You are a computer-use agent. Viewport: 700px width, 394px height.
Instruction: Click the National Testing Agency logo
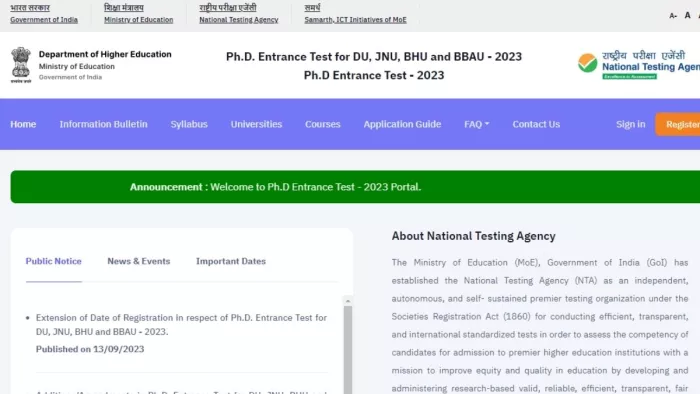click(x=639, y=65)
